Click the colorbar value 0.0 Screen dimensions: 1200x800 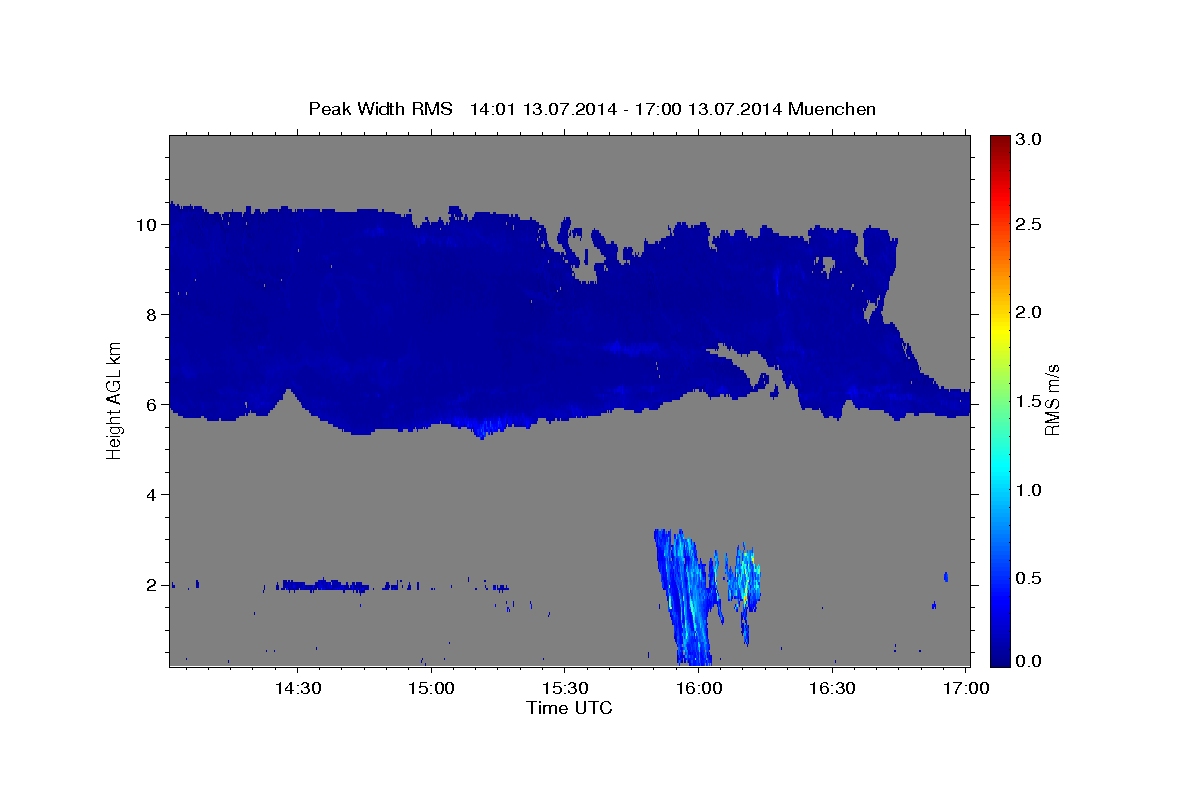1029,661
